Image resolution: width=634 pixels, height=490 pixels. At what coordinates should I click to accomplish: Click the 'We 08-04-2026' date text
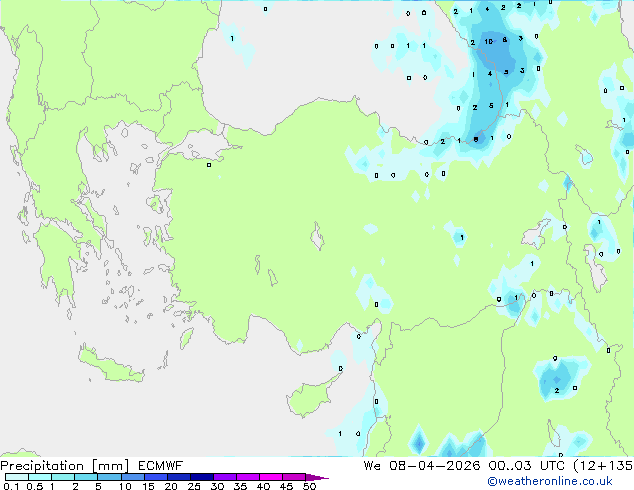click(x=422, y=466)
